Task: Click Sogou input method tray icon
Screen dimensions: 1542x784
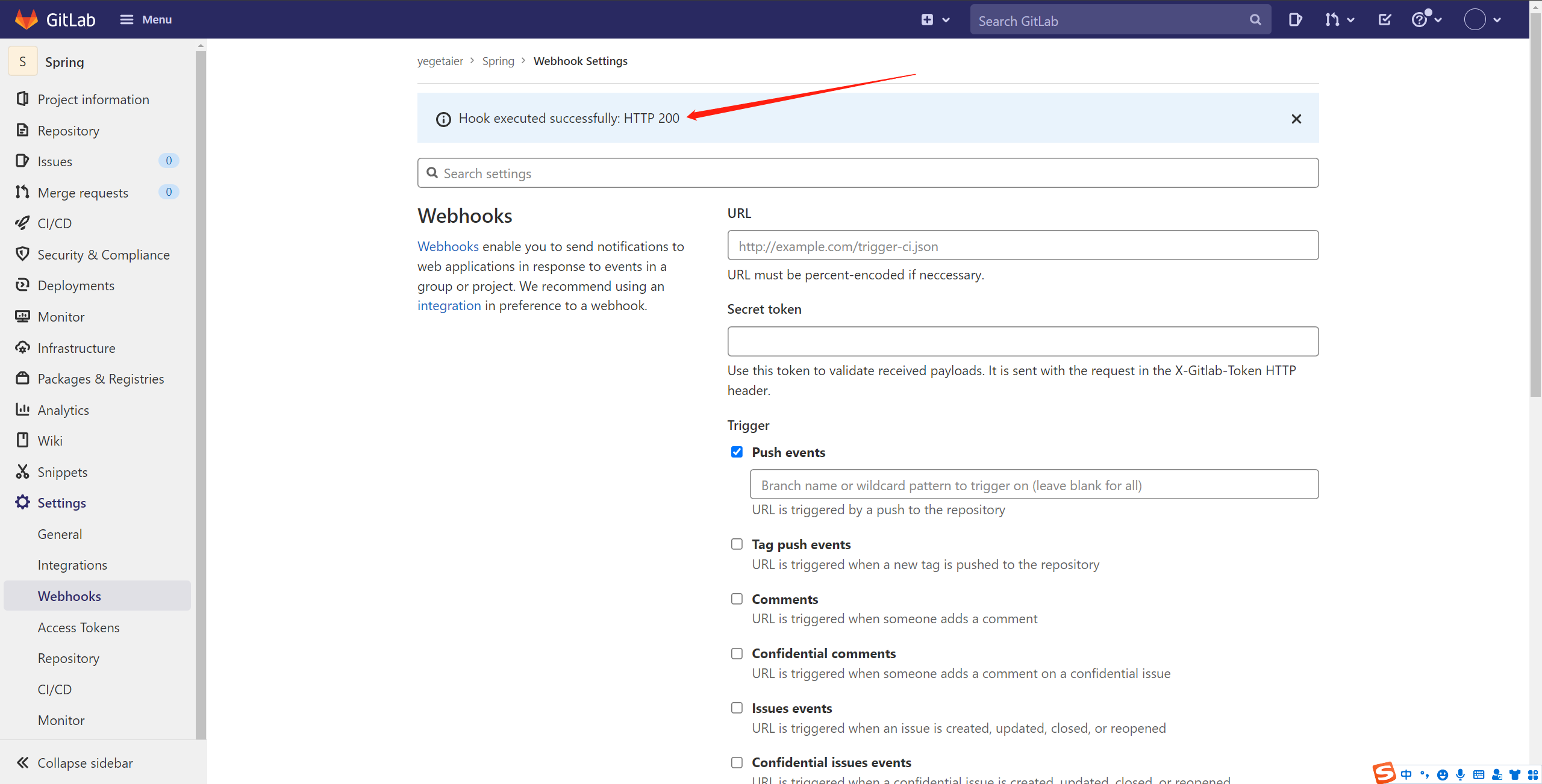Action: 1384,773
